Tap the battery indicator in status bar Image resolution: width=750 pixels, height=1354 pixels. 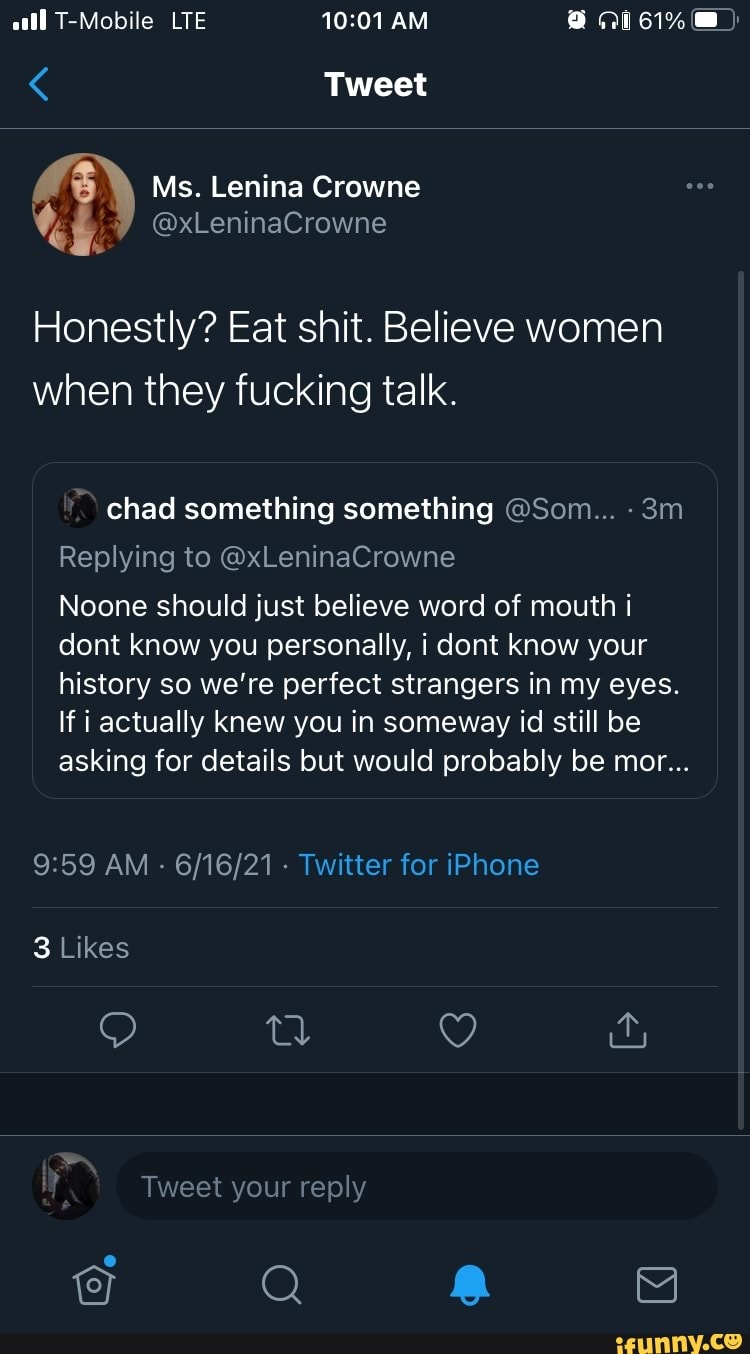coord(714,21)
